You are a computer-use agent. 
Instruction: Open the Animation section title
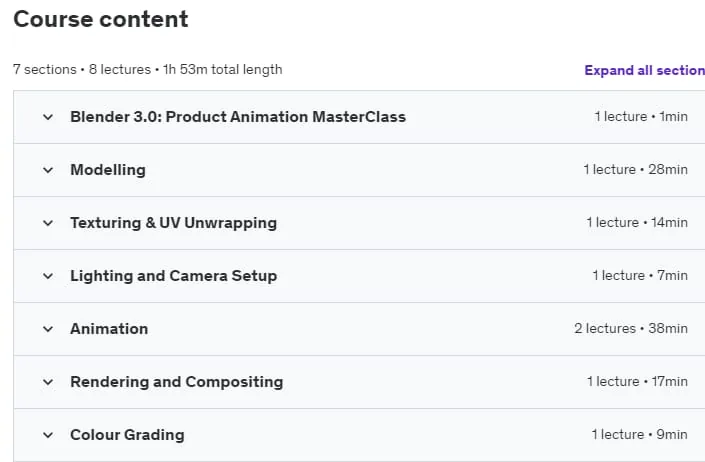point(109,329)
